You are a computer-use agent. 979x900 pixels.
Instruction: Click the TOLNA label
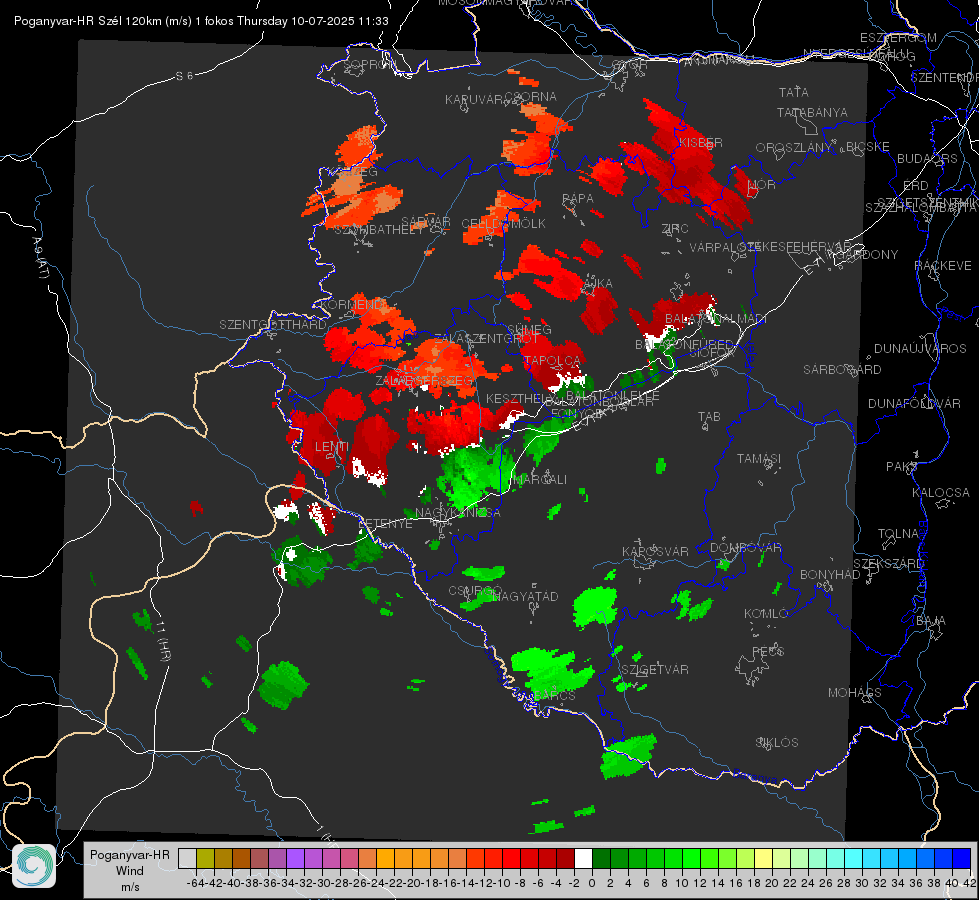898,534
